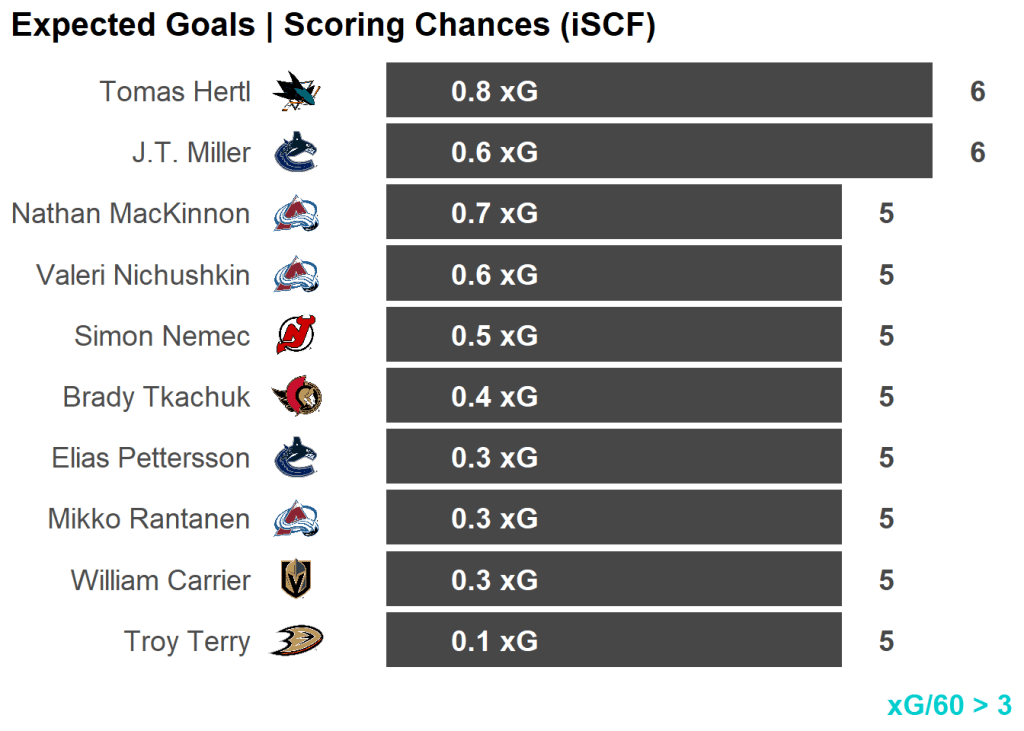The image size is (1024, 731).
Task: Select the Vegas Golden Knights logo
Action: (x=297, y=580)
